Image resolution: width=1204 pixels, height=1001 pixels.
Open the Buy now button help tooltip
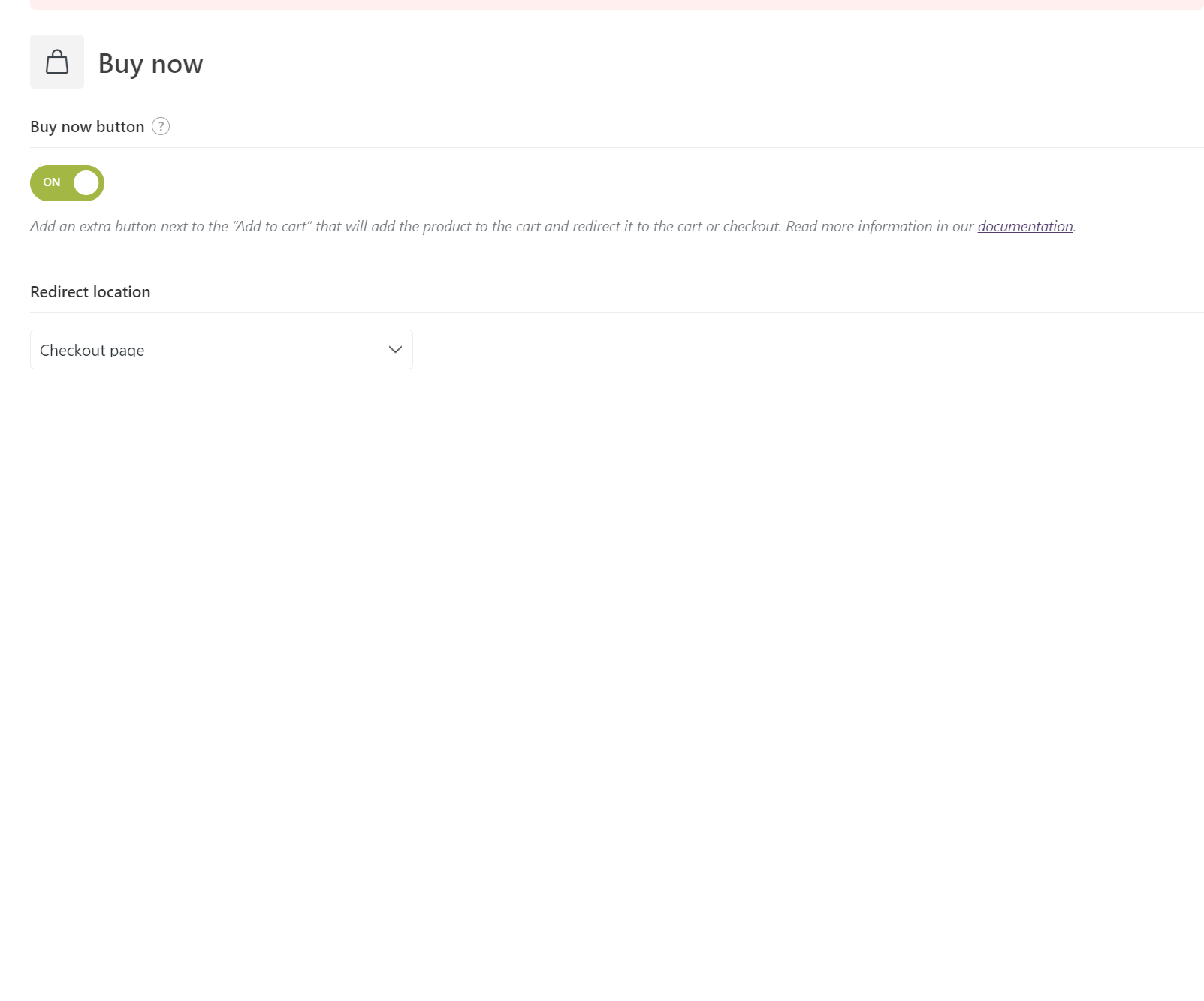(161, 126)
